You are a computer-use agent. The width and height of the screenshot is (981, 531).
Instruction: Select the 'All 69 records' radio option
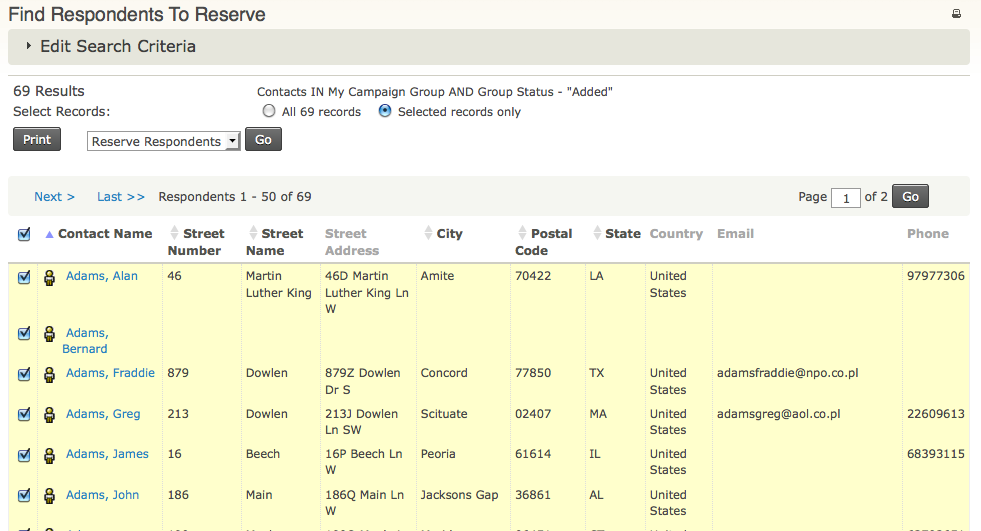pyautogui.click(x=269, y=111)
